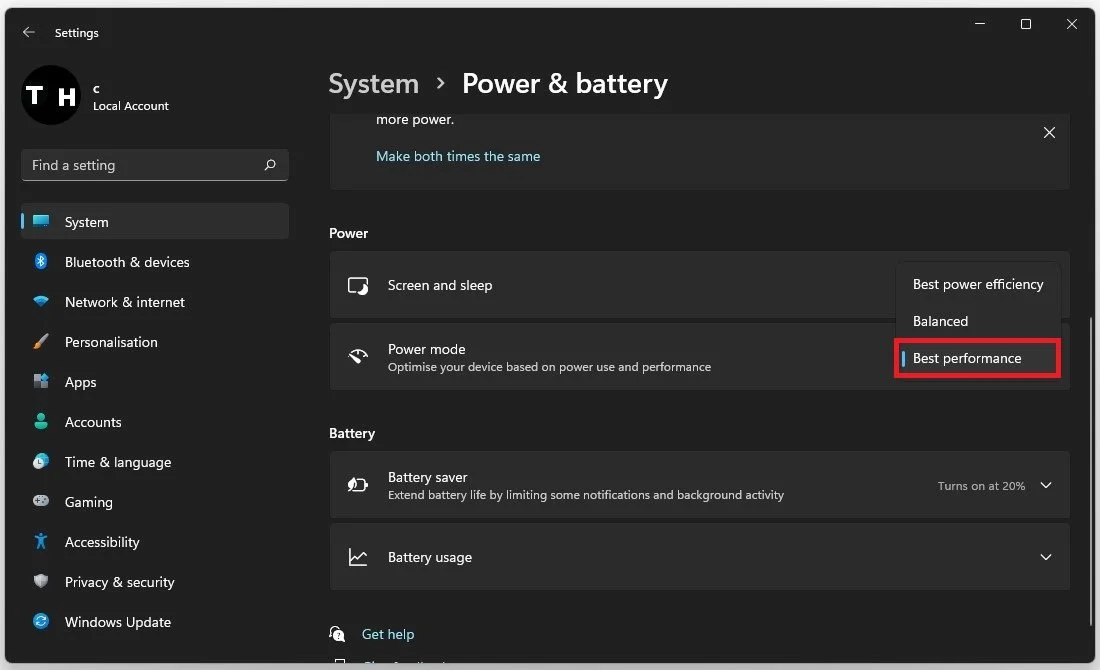Choose Best performance power mode
The height and width of the screenshot is (670, 1100).
(x=977, y=359)
